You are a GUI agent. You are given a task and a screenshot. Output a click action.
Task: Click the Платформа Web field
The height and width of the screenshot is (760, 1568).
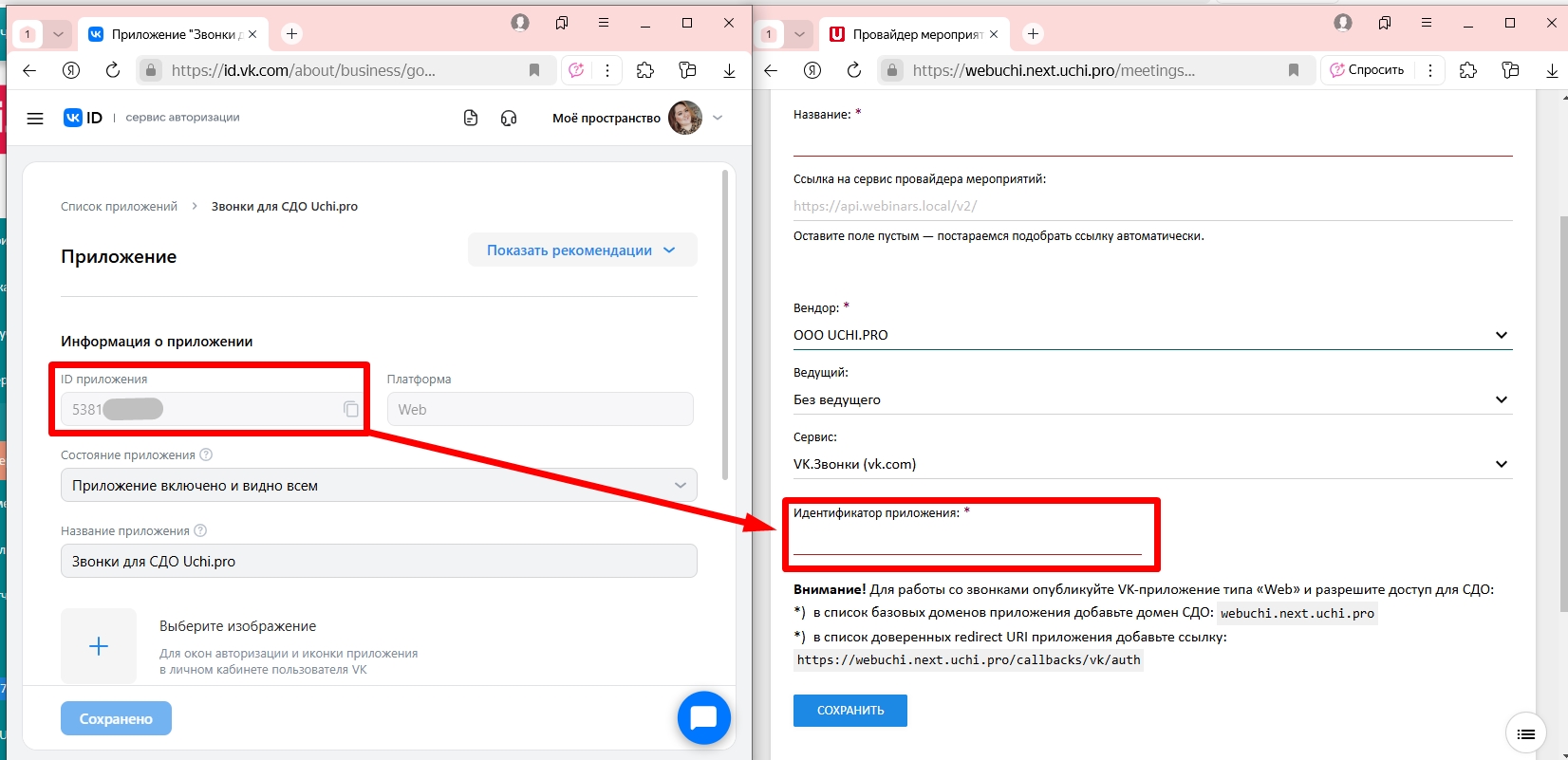(540, 409)
